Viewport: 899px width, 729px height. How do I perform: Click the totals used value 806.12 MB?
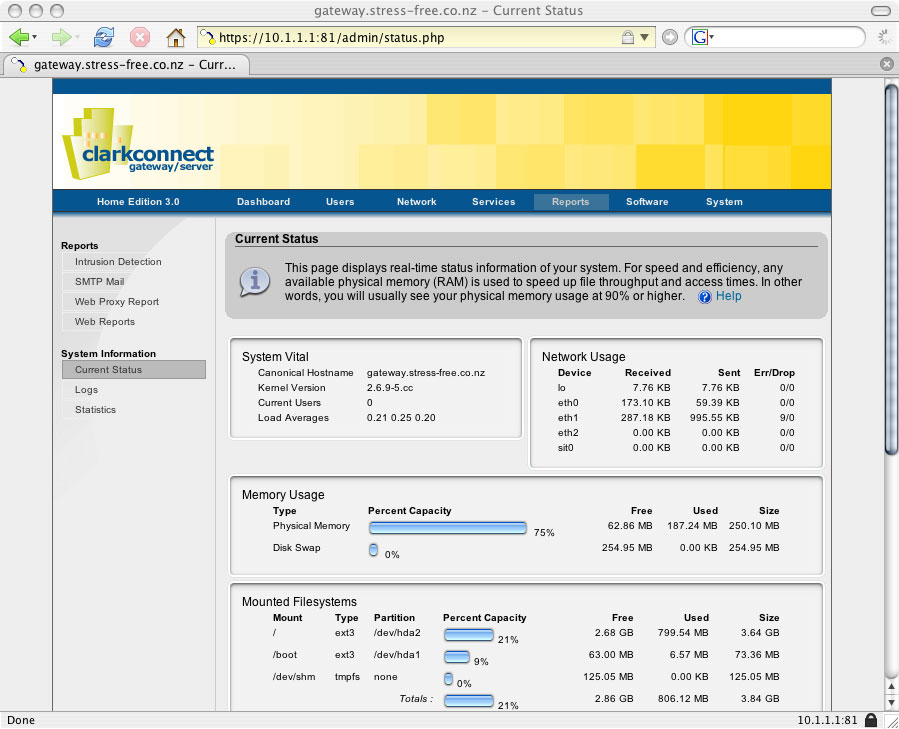(x=683, y=699)
